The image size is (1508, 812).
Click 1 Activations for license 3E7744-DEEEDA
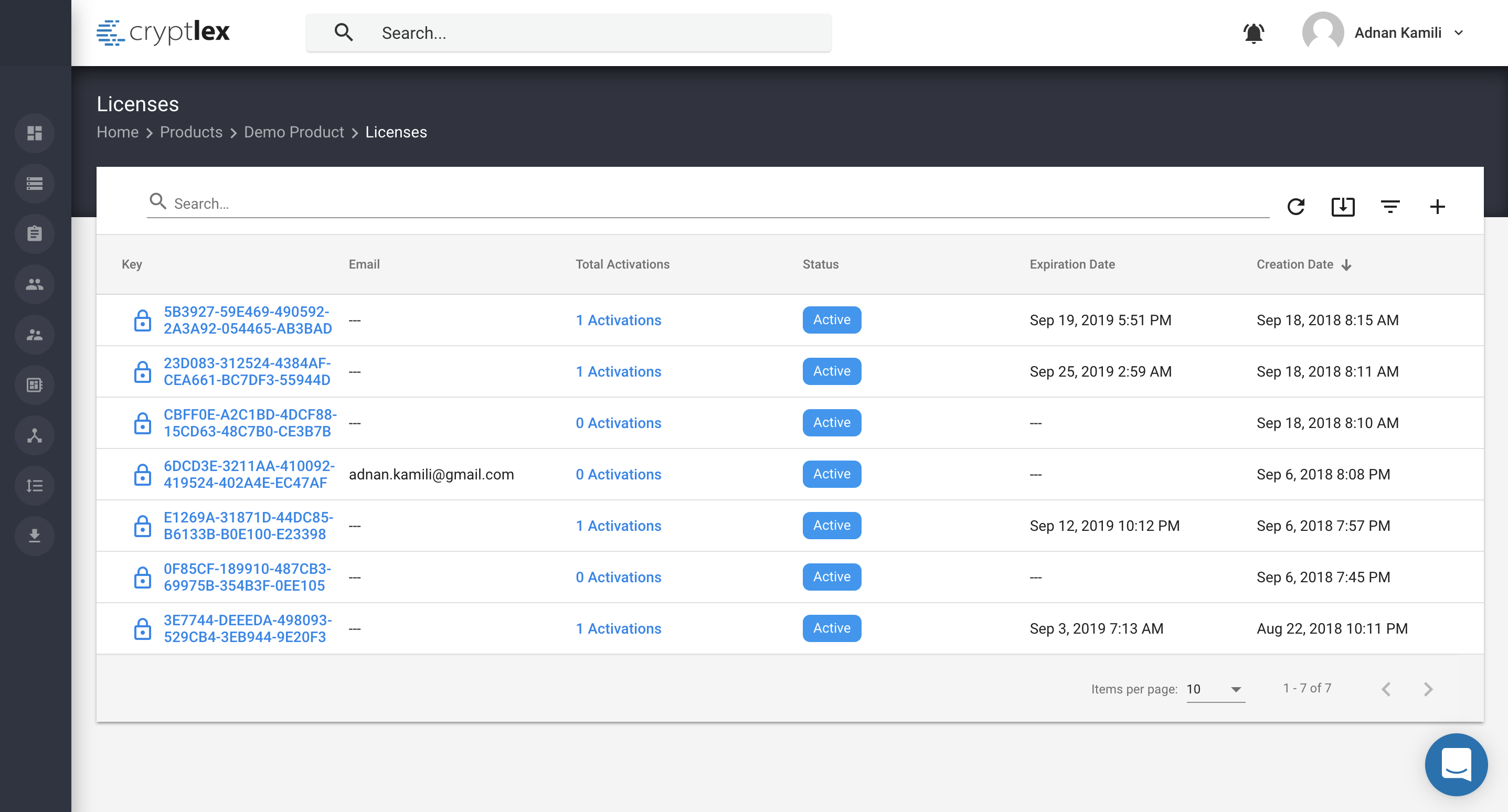pos(618,628)
